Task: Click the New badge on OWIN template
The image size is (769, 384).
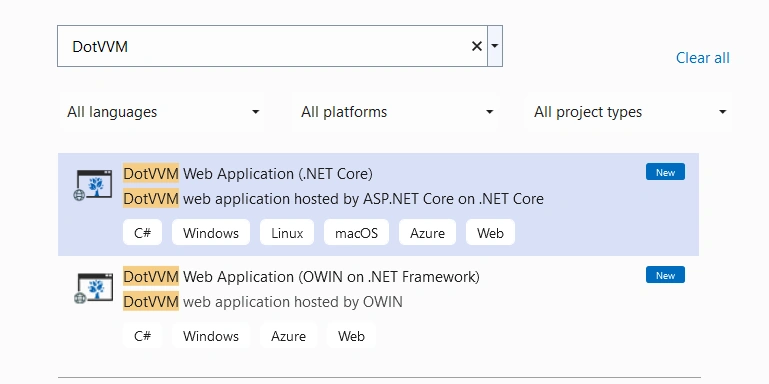Action: (665, 275)
